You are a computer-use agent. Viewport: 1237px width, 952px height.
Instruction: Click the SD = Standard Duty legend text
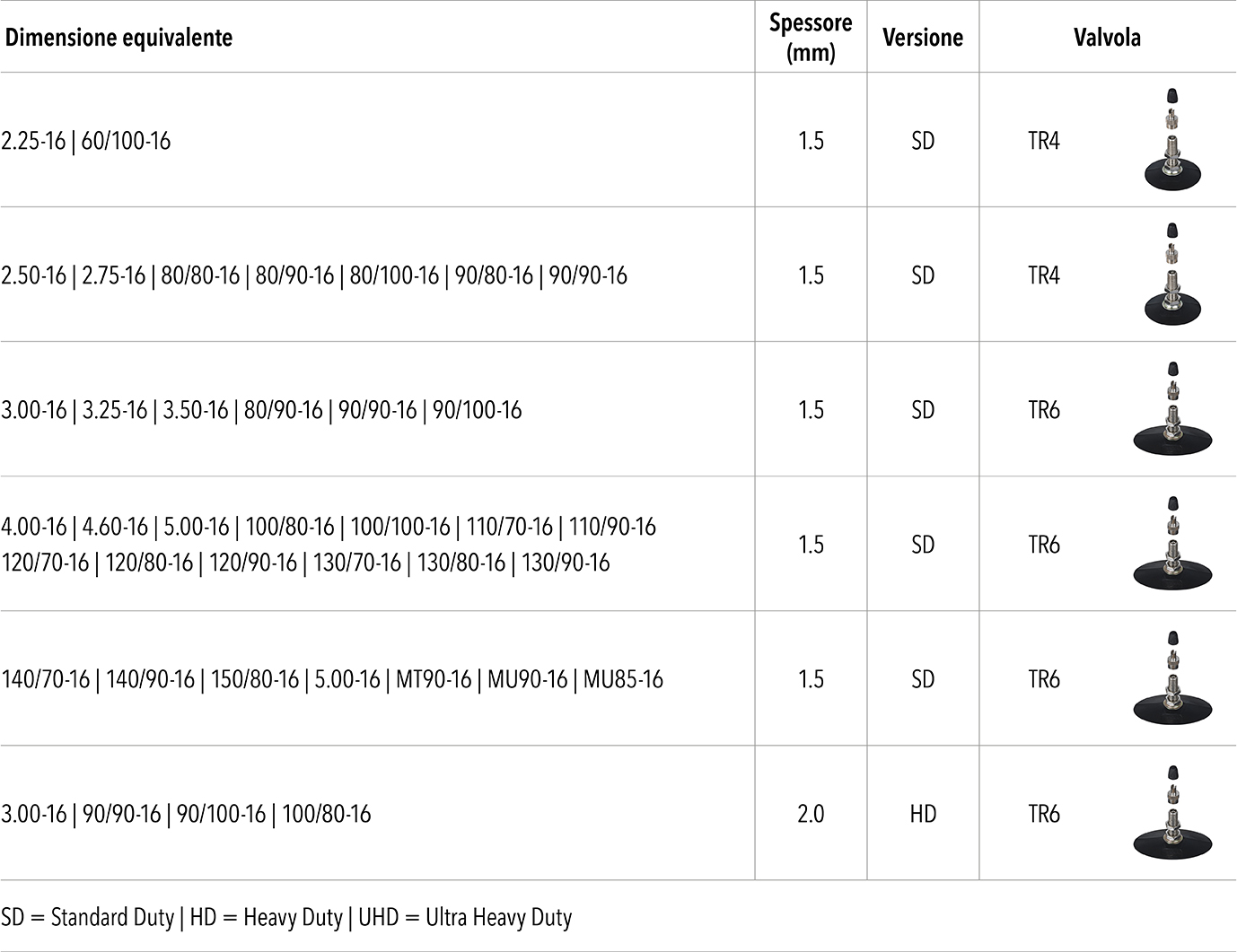click(88, 917)
